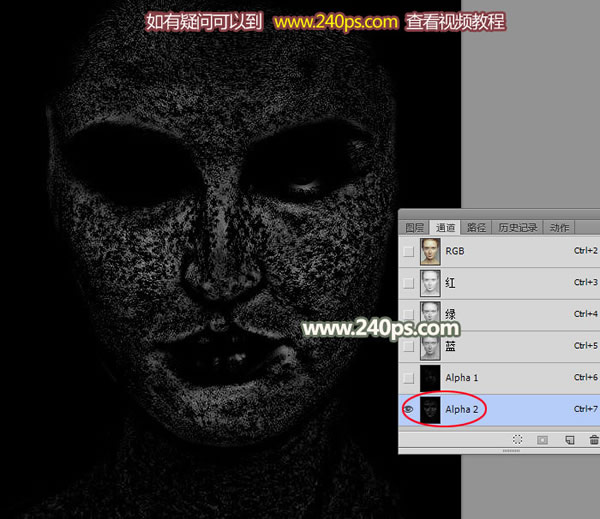The image size is (600, 519).
Task: Delete current channel trash icon
Action: (x=594, y=440)
